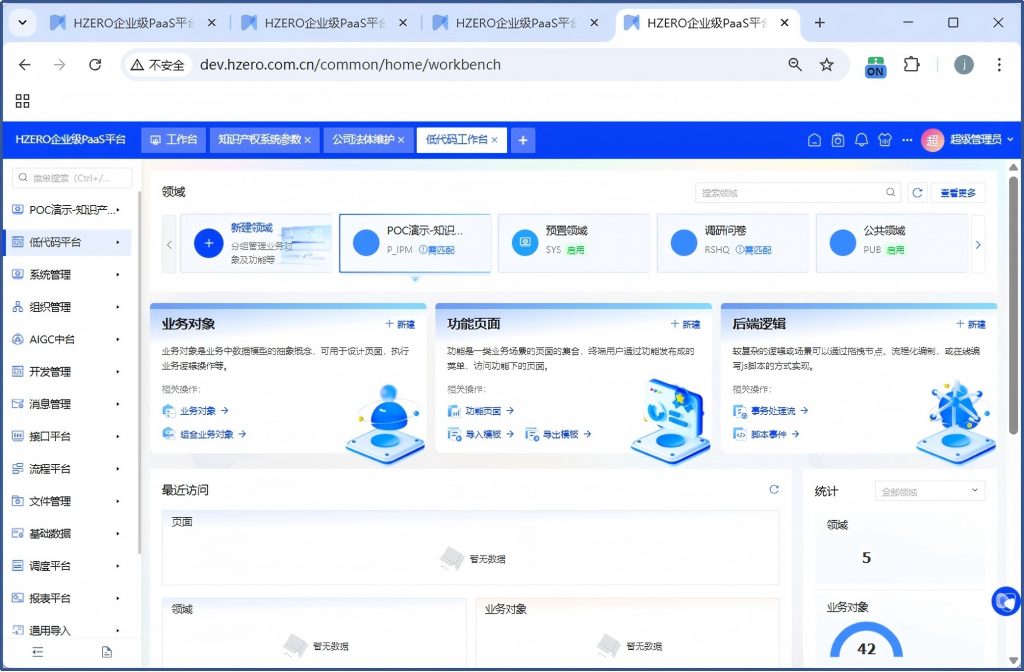Click the blue plus icon for 新建领域
1024x672 pixels.
(208, 242)
